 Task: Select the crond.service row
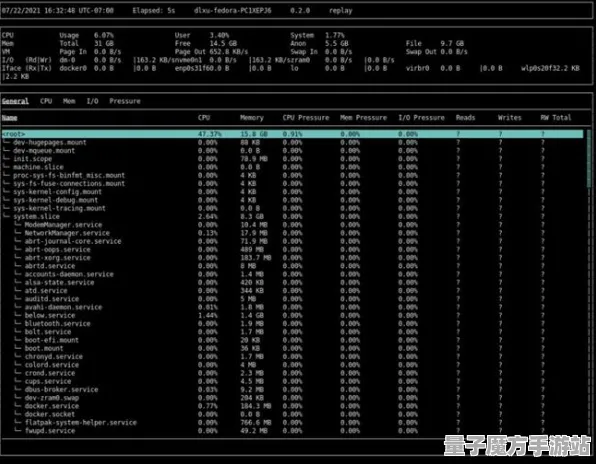click(292, 373)
